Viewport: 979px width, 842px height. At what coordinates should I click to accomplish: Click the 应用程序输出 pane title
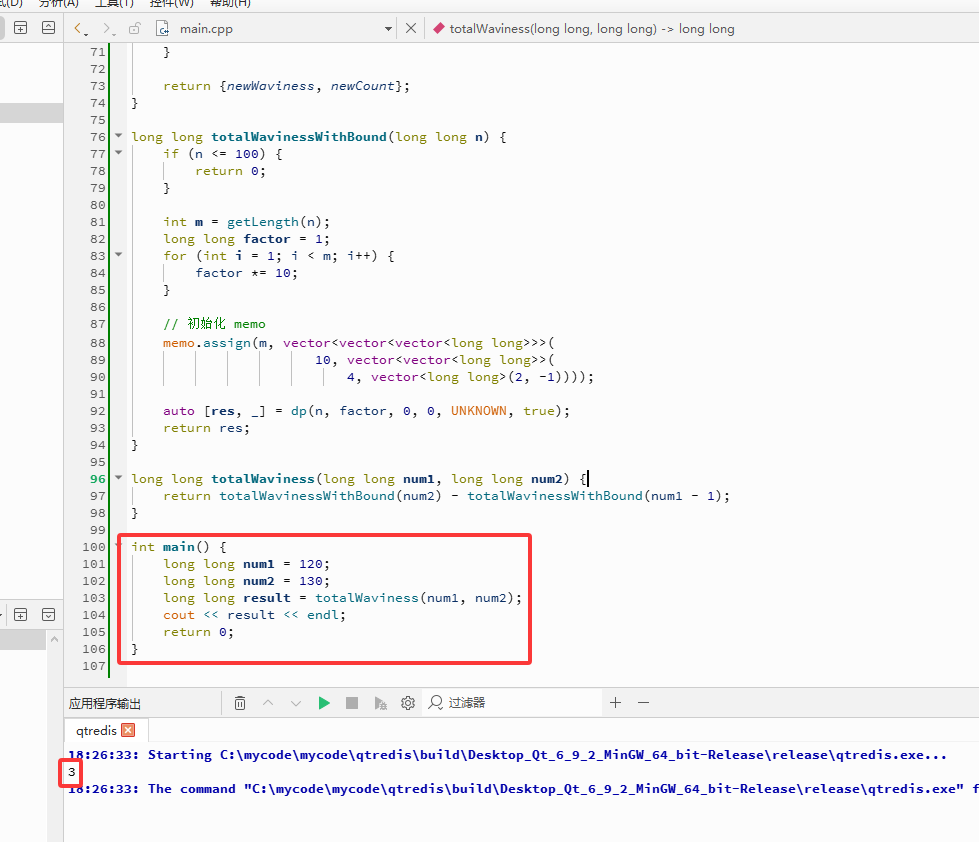click(x=104, y=703)
